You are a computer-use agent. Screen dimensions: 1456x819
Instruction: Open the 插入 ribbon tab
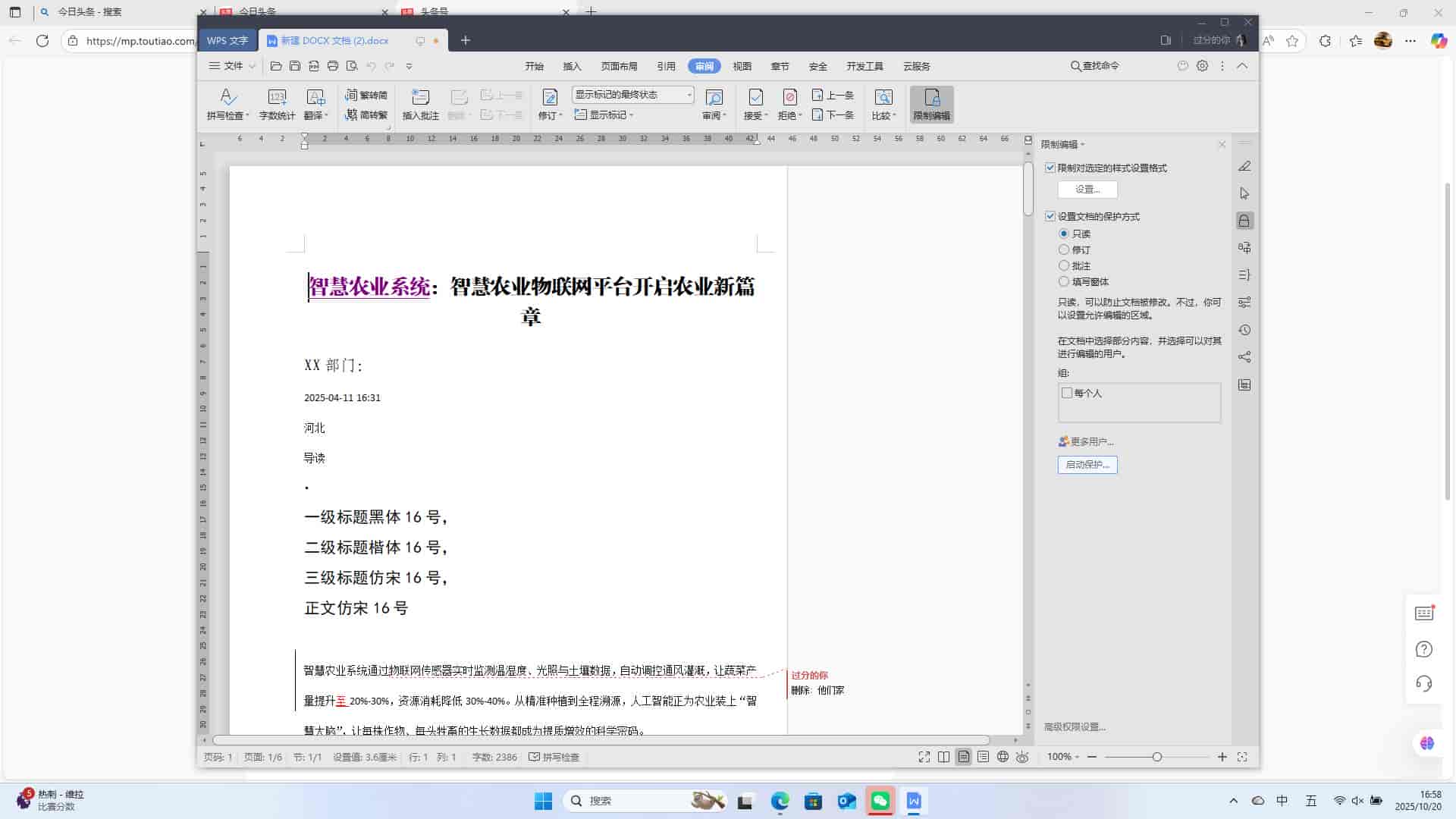click(x=572, y=66)
